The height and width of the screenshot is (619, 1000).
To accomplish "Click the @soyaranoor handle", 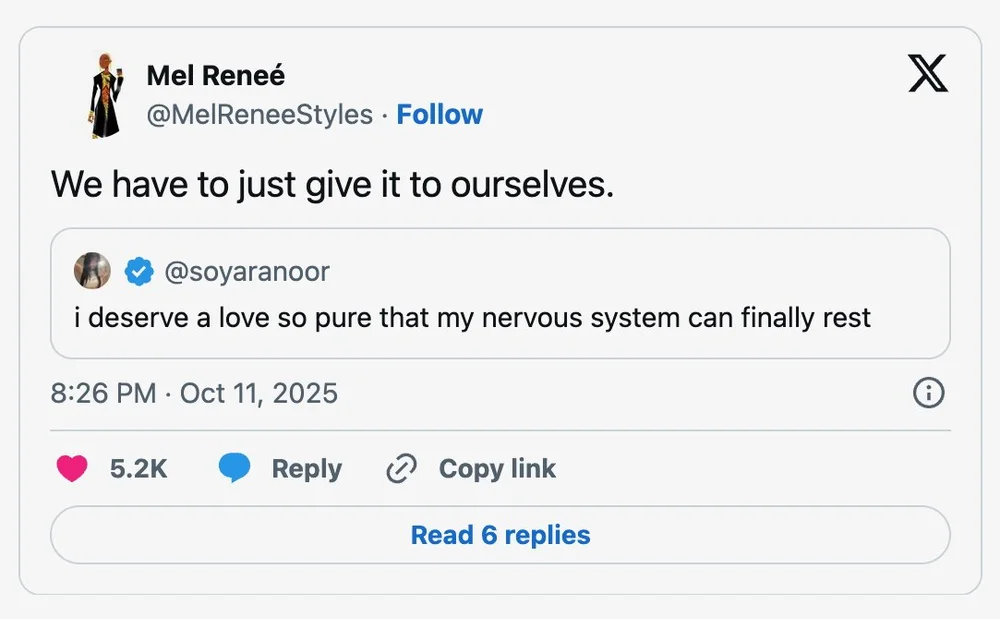I will (x=246, y=271).
